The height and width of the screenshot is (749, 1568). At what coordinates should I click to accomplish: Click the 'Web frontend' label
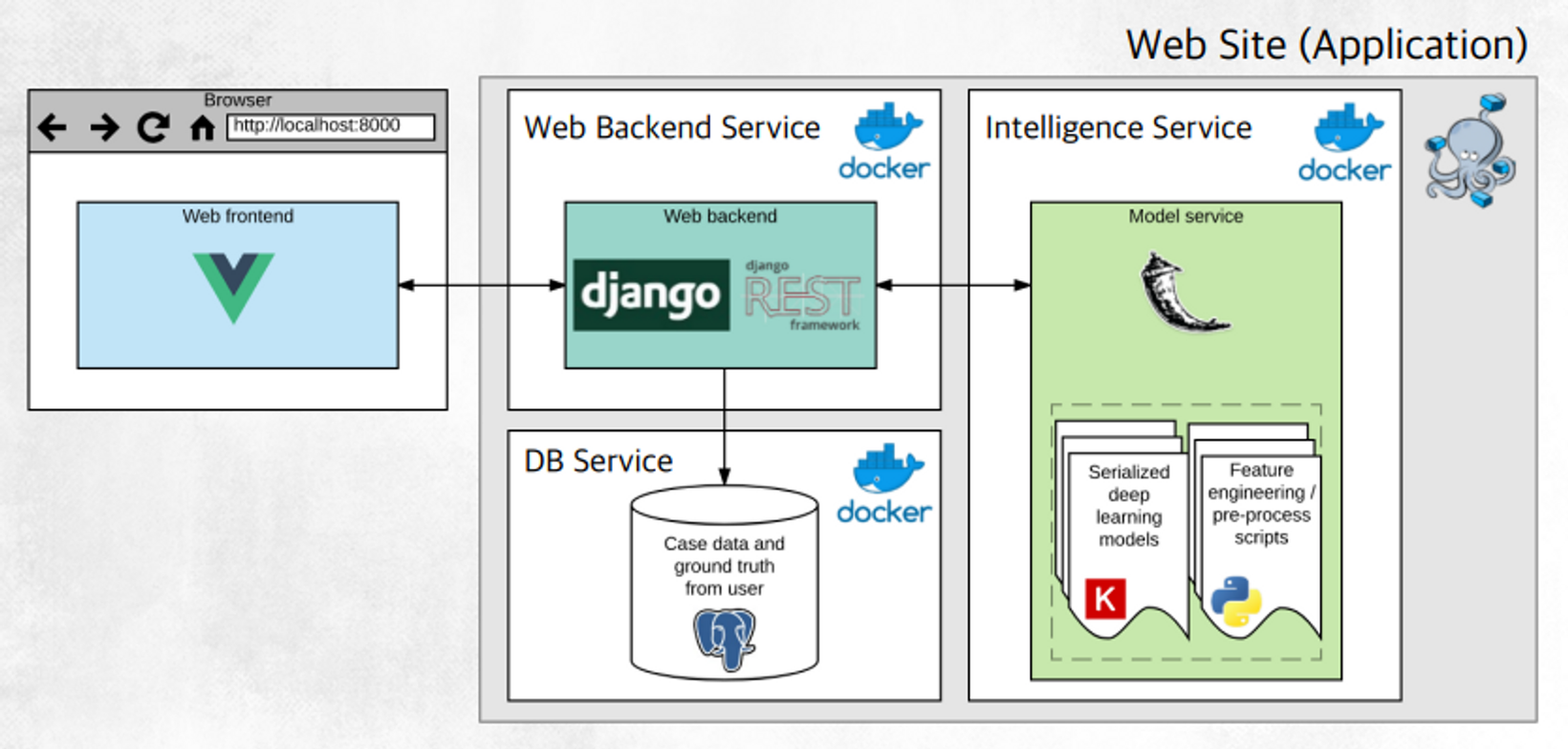click(x=238, y=216)
